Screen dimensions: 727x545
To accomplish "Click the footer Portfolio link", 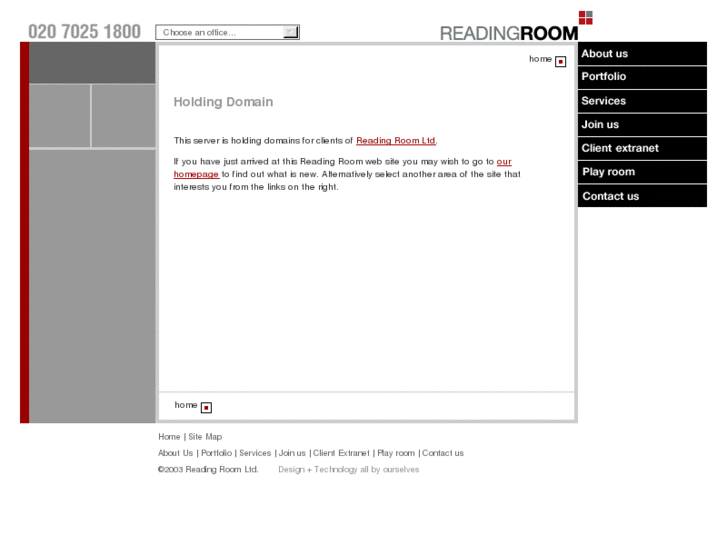I will pyautogui.click(x=217, y=453).
